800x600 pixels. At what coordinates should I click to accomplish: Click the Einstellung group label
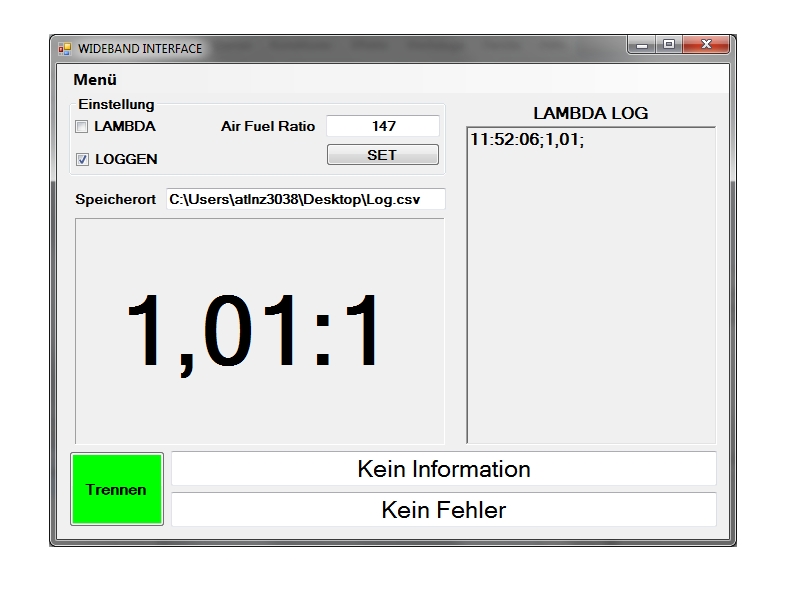coord(115,104)
